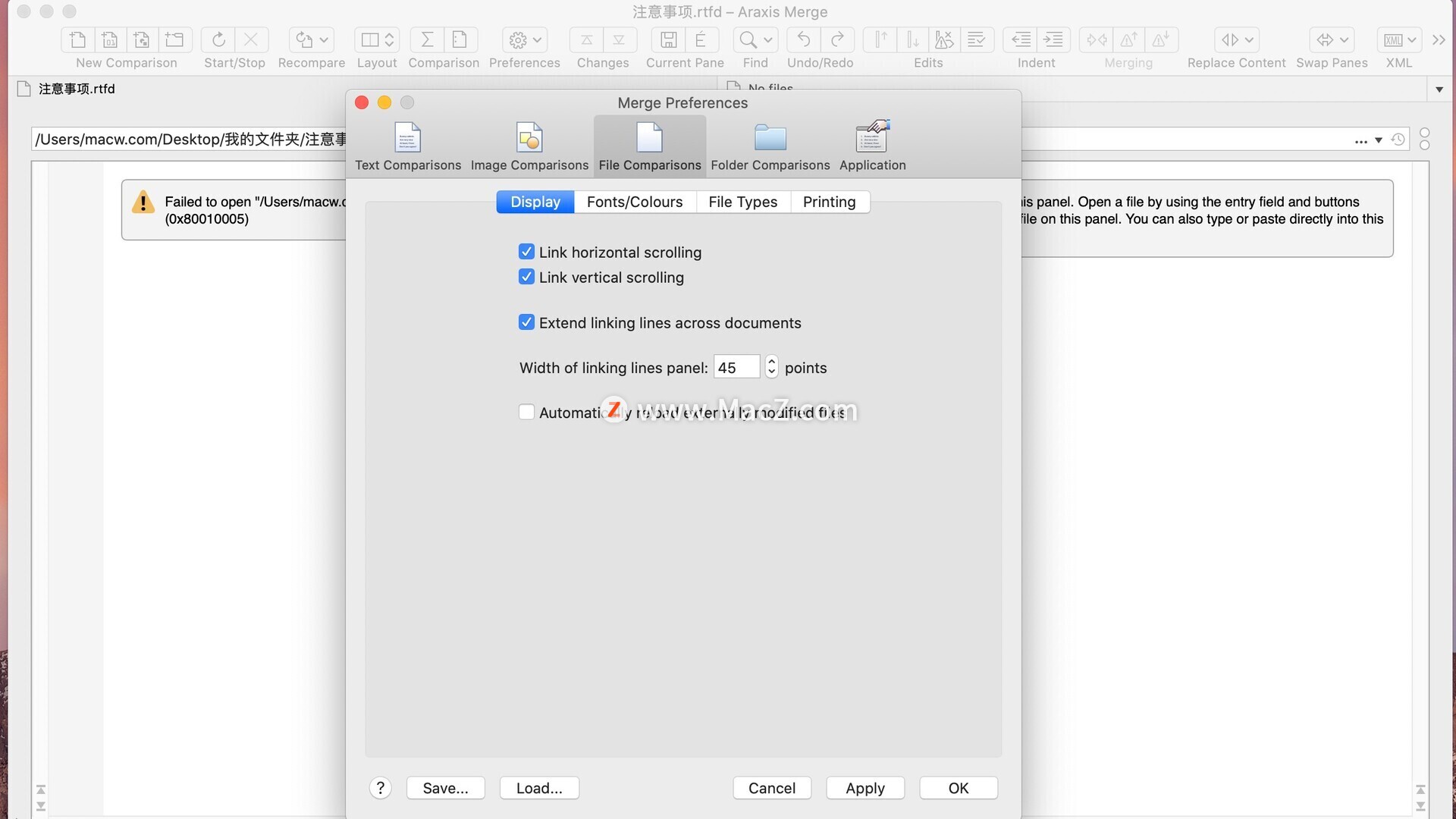Open the Replace Content dropdown
The width and height of the screenshot is (1456, 819).
point(1237,39)
